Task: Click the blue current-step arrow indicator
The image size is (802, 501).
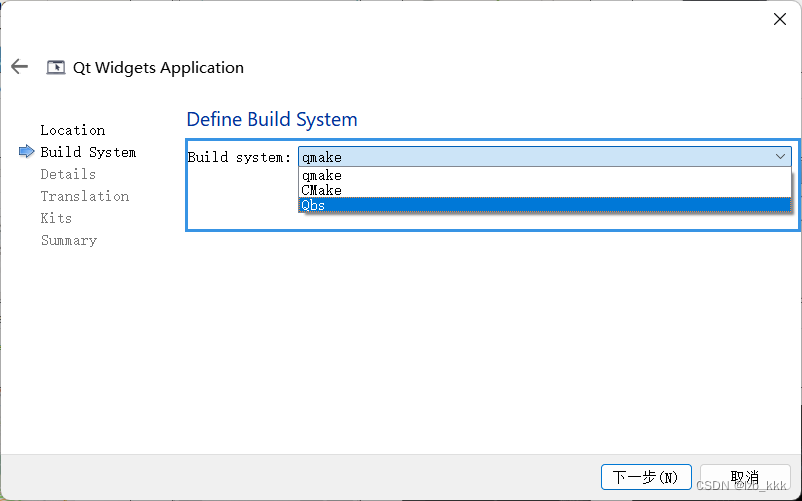Action: coord(27,152)
